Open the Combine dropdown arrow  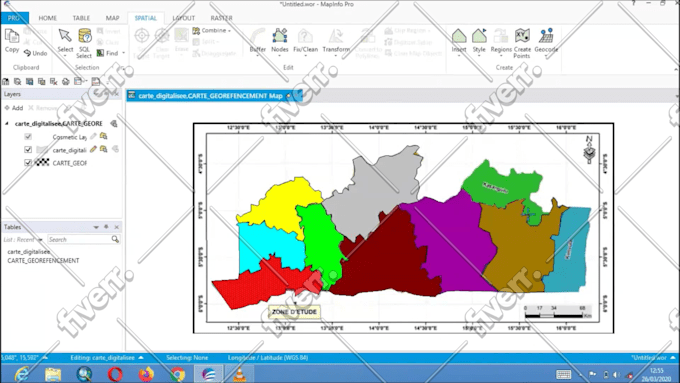click(x=229, y=30)
